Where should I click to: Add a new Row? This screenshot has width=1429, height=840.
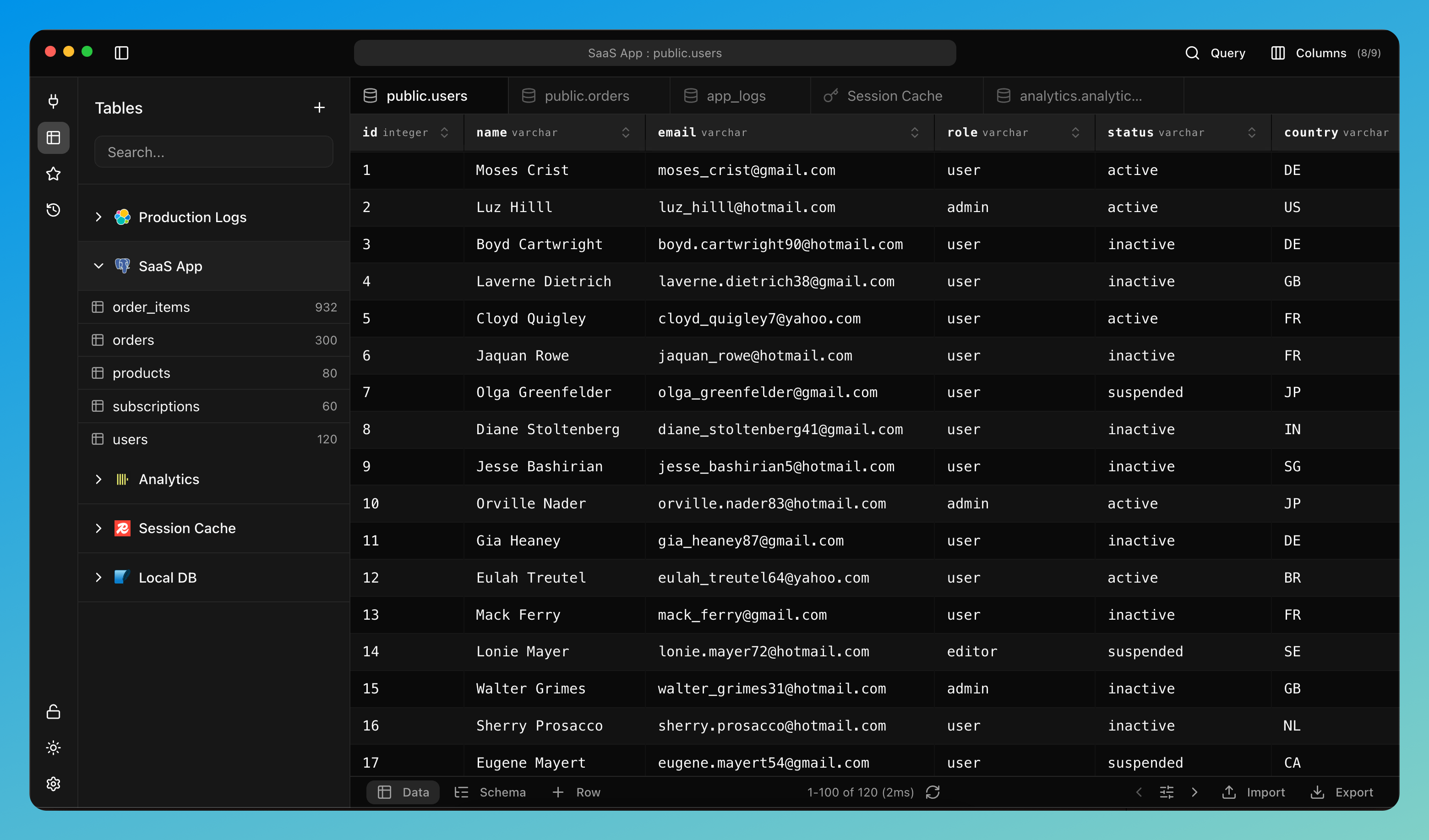tap(576, 792)
